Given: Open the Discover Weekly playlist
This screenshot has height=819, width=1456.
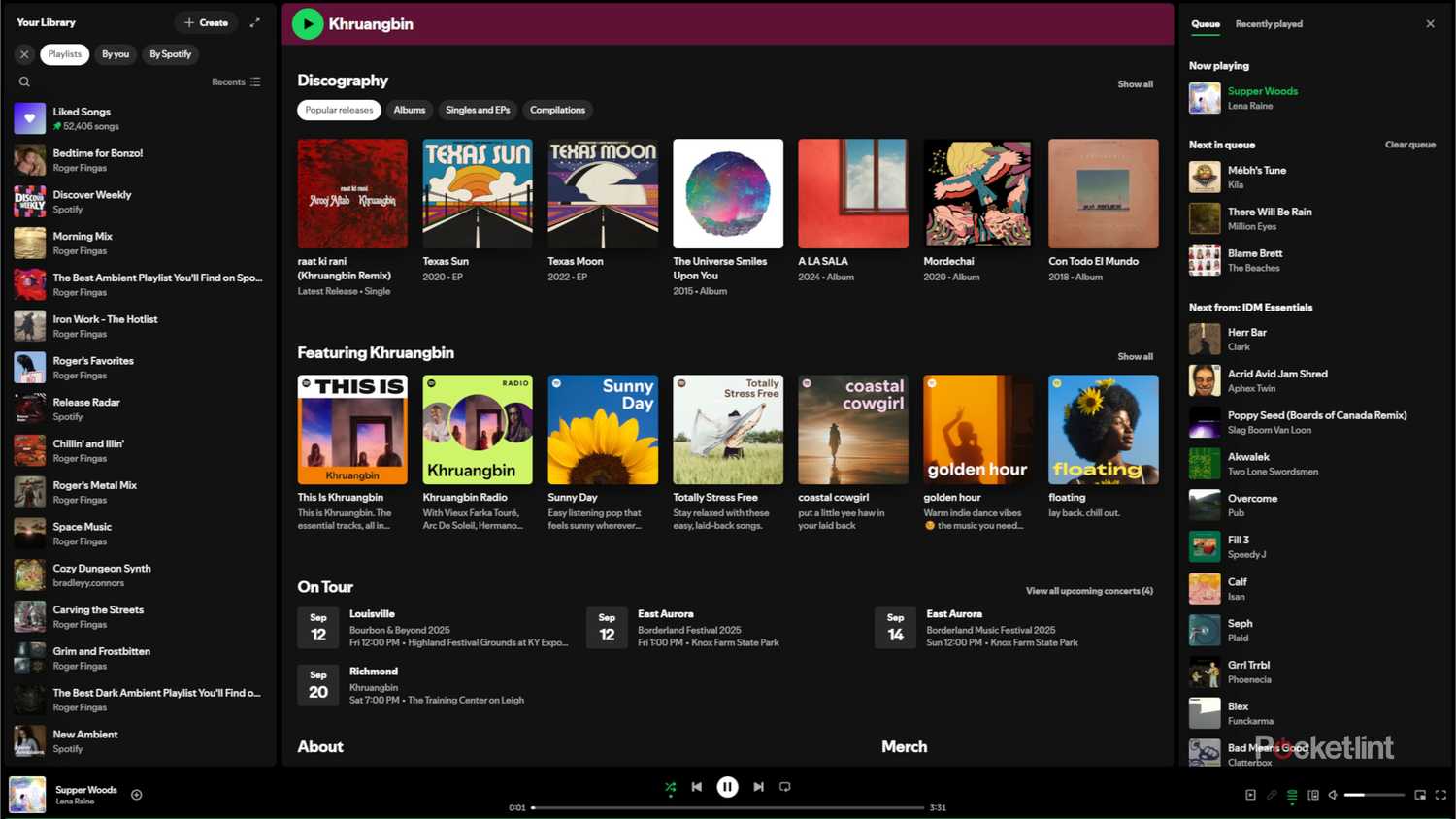Looking at the screenshot, I should (x=141, y=202).
